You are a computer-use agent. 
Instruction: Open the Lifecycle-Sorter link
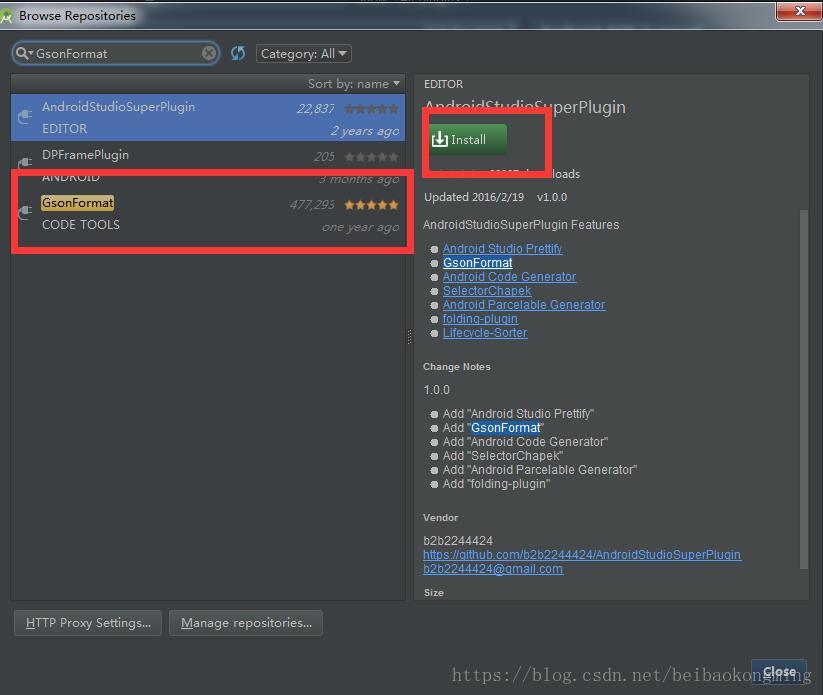485,333
